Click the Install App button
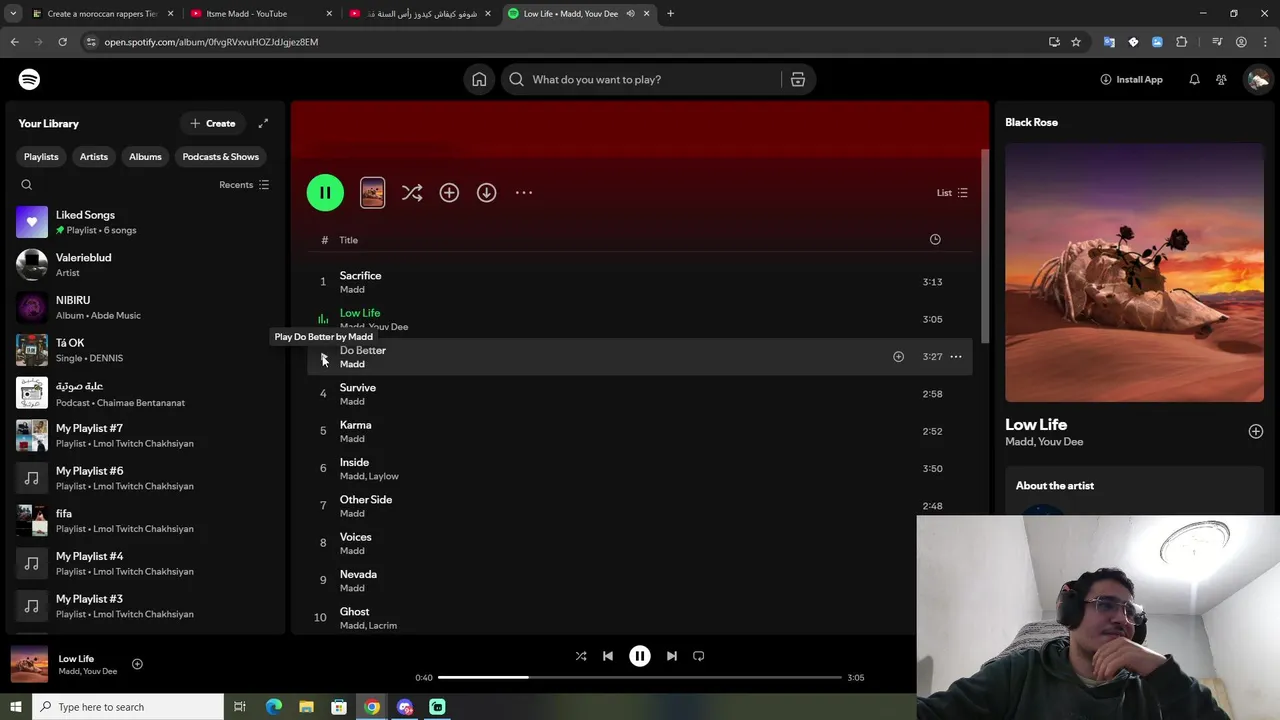 click(x=1131, y=79)
